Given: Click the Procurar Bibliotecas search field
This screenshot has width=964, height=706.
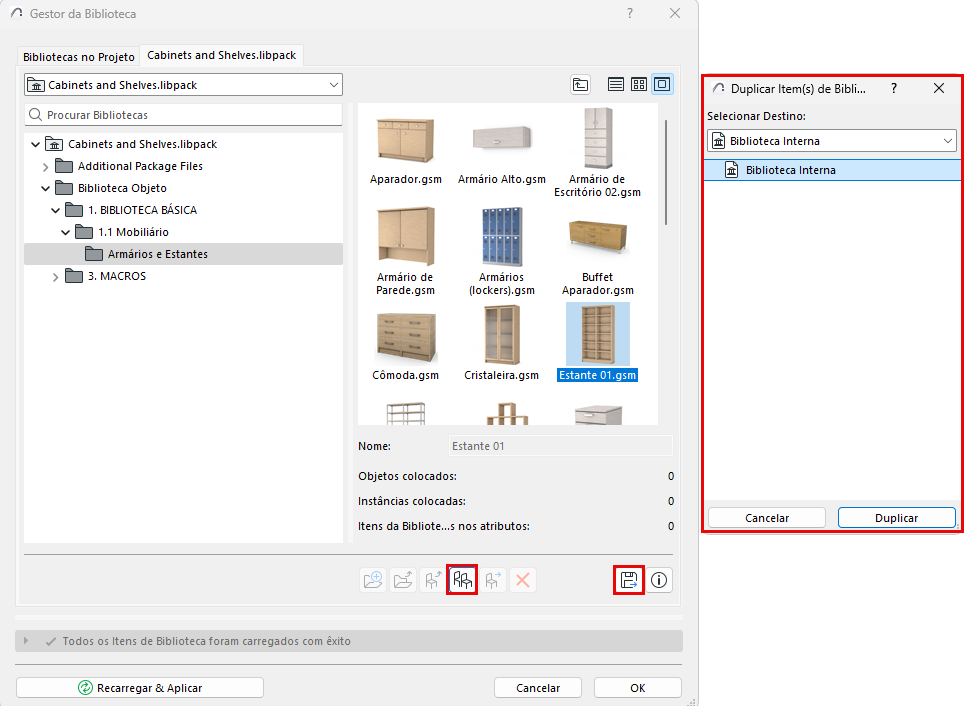Looking at the screenshot, I should (x=183, y=115).
